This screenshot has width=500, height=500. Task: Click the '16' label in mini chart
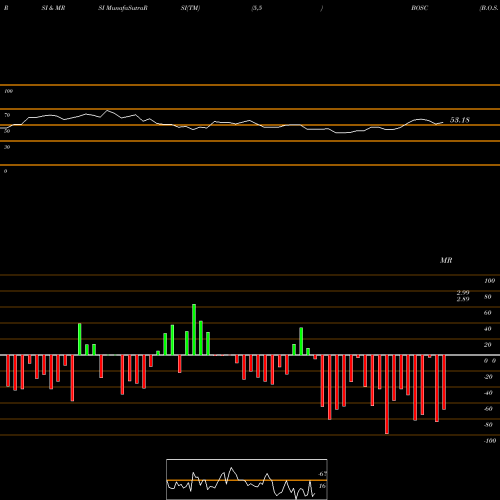point(322,486)
